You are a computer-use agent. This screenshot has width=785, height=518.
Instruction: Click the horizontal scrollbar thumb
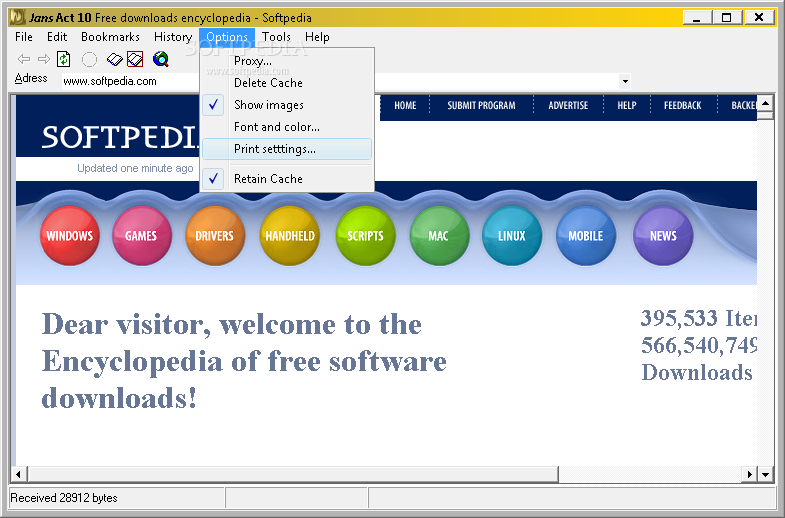293,474
